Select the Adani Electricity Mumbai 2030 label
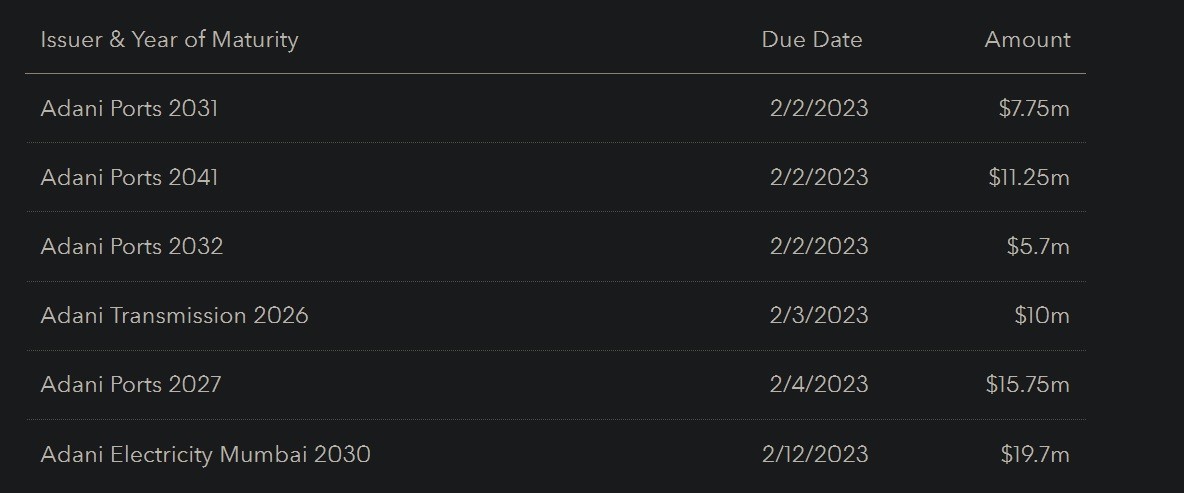1184x493 pixels. [205, 454]
